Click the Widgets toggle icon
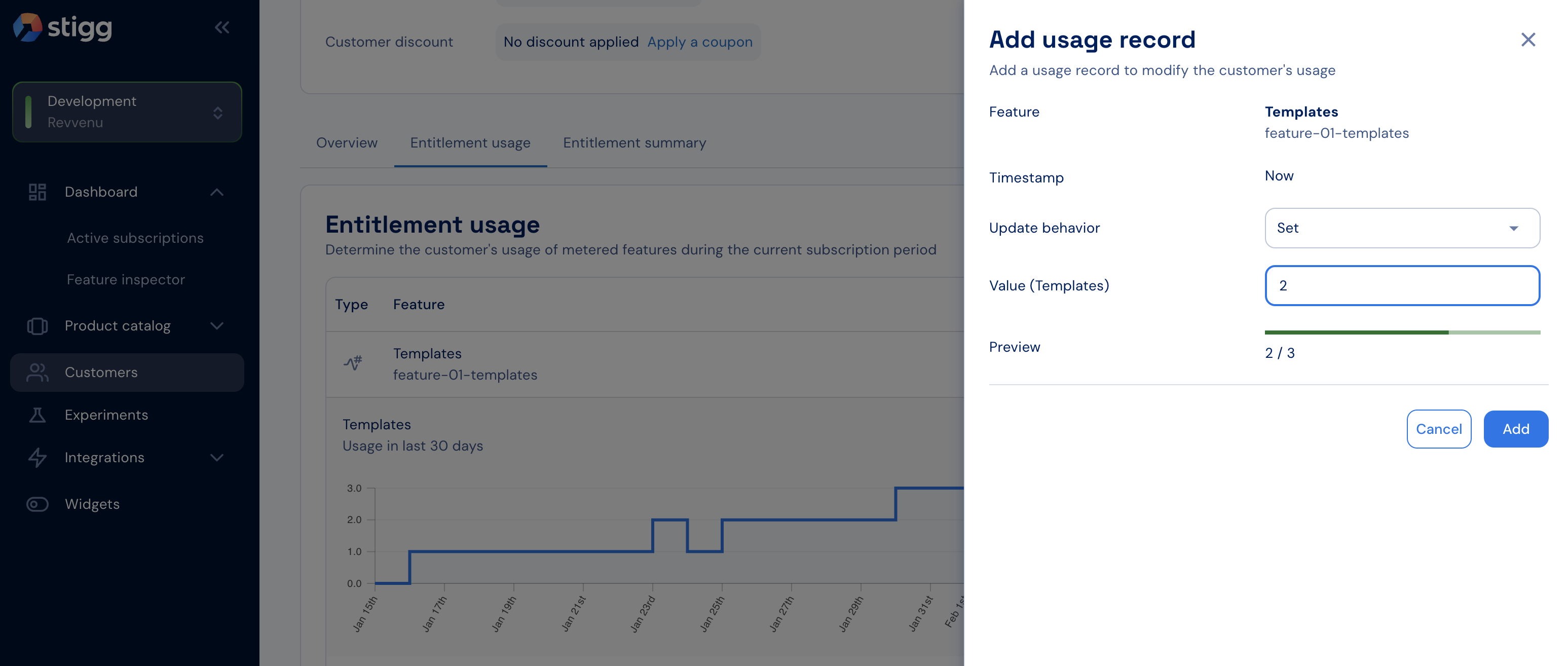The image size is (1568, 666). pos(37,504)
